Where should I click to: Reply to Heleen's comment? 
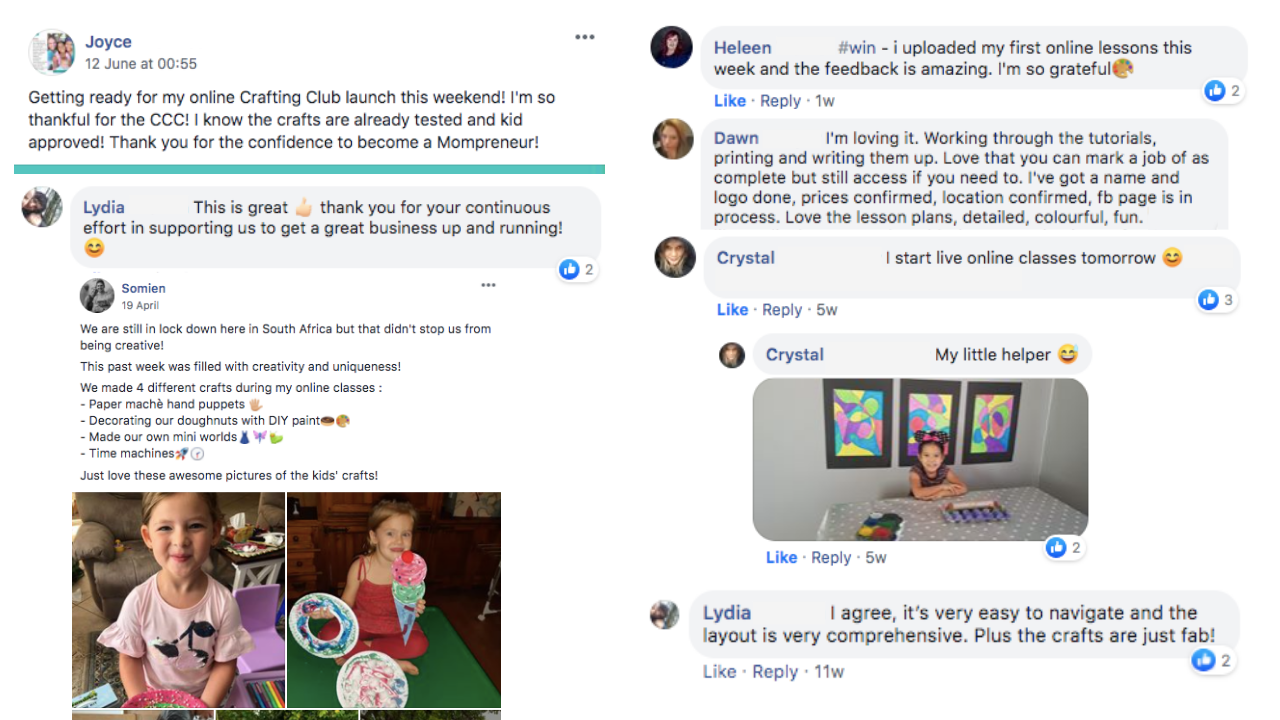click(780, 101)
